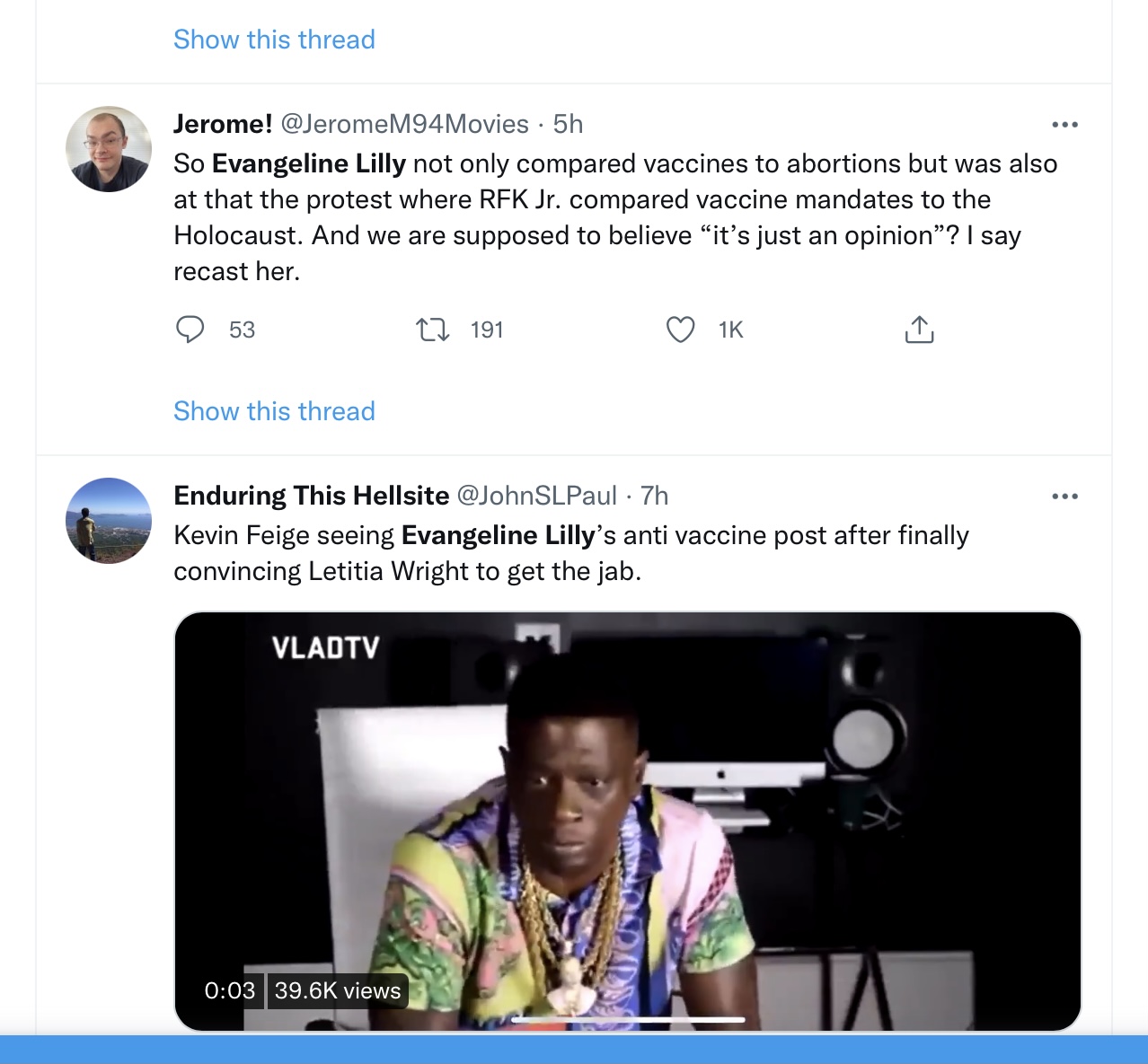Open more options on Enduring This Hellsite tweet

tap(1064, 497)
